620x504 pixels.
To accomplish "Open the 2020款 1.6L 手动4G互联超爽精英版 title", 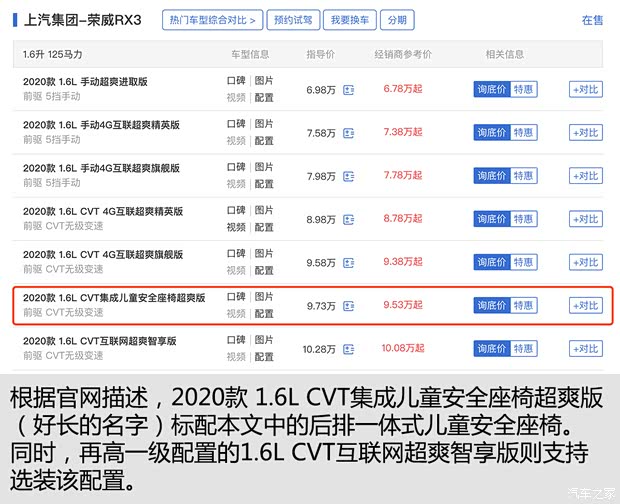I will coord(101,125).
